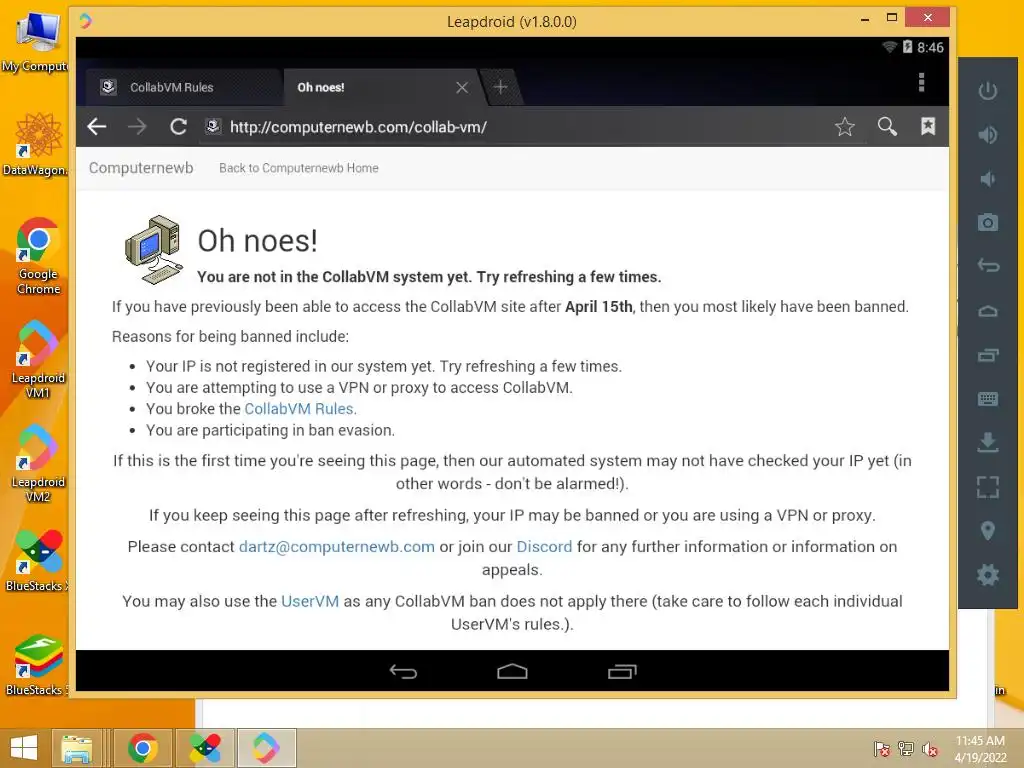1024x768 pixels.
Task: Open File Explorer from the taskbar
Action: [x=76, y=748]
